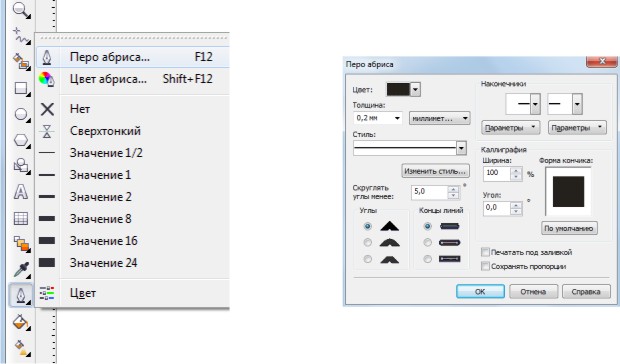
Task: Select the Table tool icon
Action: tap(21, 218)
